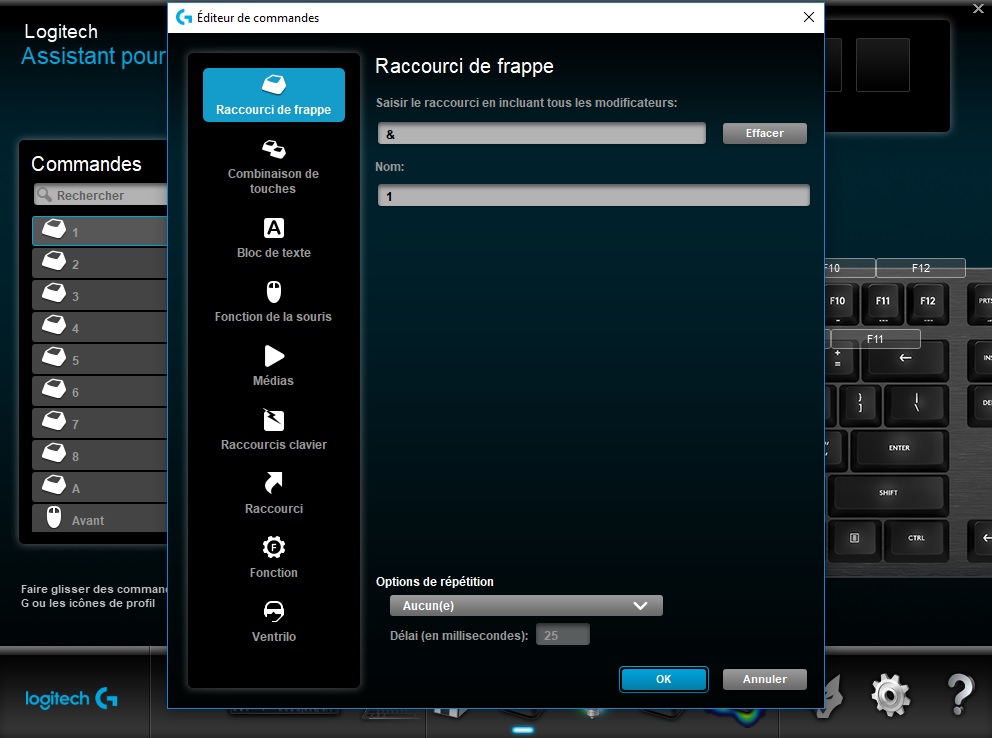Select command 6 in Commandes list

click(99, 391)
